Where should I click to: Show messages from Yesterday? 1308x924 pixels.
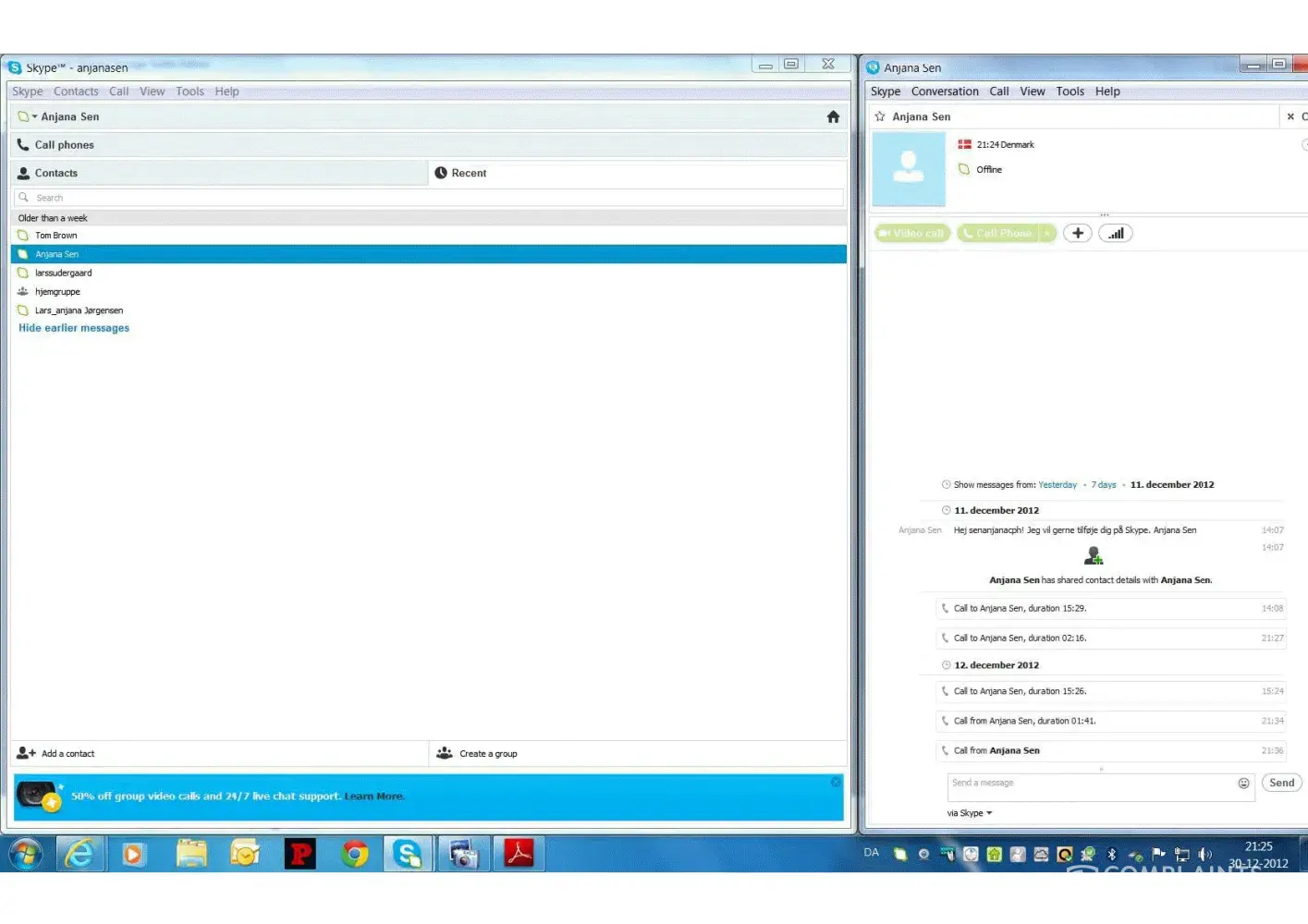pyautogui.click(x=1057, y=485)
